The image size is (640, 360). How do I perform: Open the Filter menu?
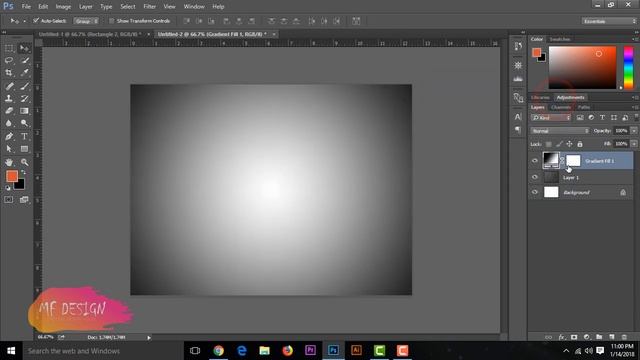click(149, 7)
